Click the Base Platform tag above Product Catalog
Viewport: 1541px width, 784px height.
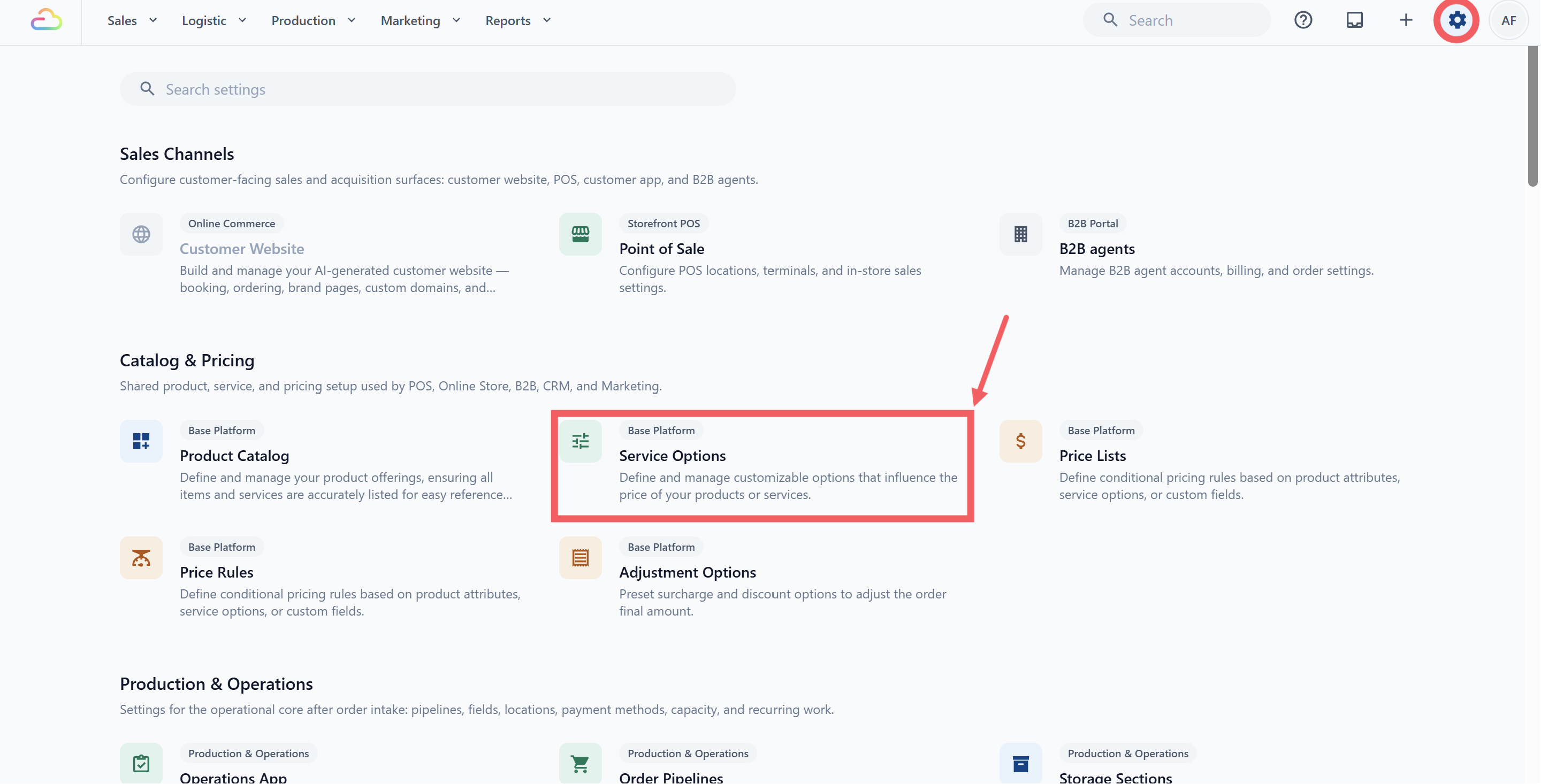click(222, 430)
